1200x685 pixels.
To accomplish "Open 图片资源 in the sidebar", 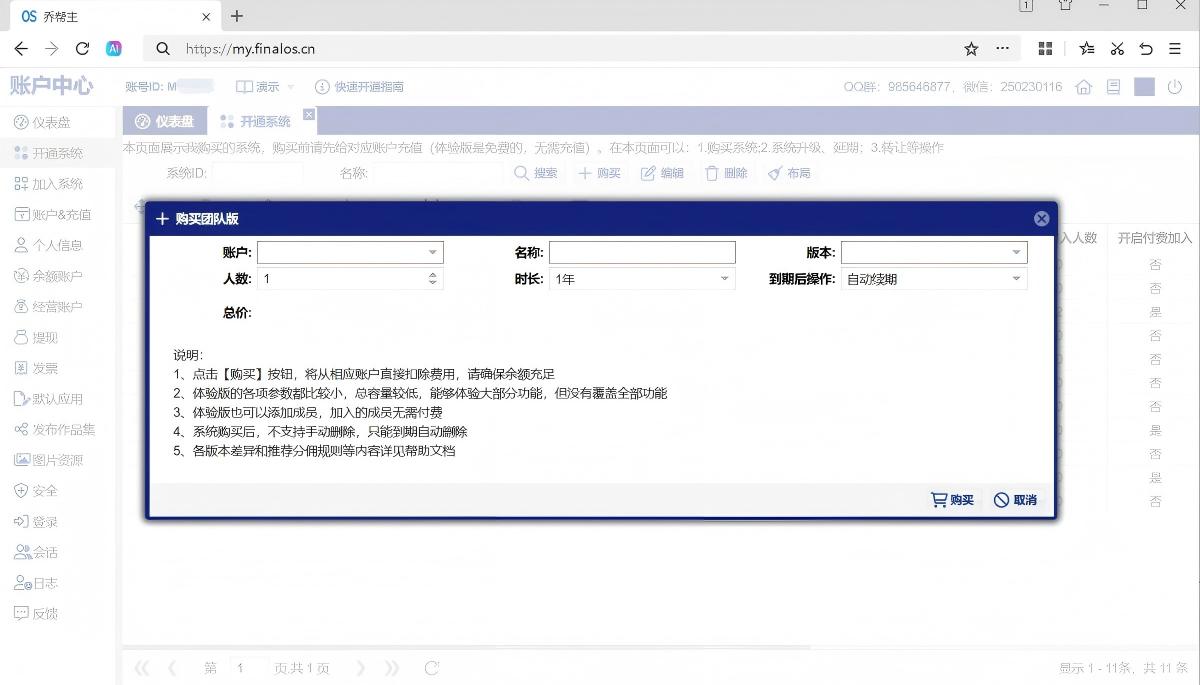I will pos(56,460).
